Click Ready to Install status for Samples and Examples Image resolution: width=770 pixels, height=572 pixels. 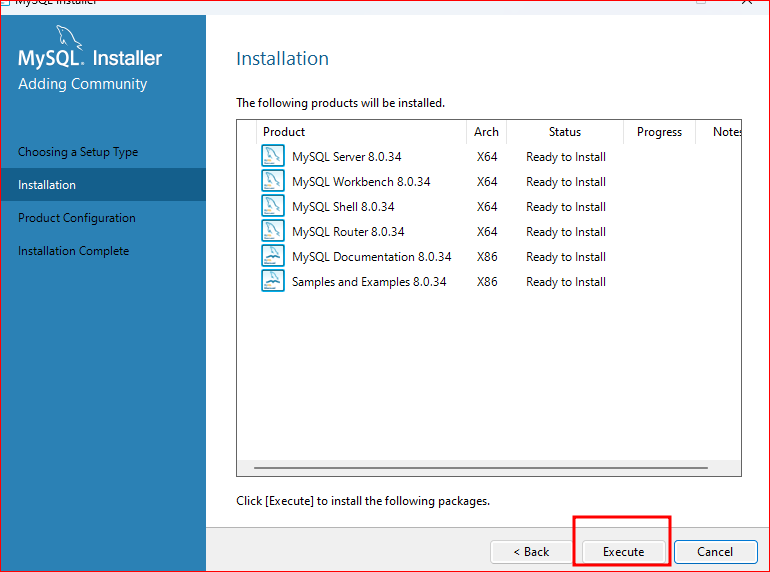click(x=566, y=282)
